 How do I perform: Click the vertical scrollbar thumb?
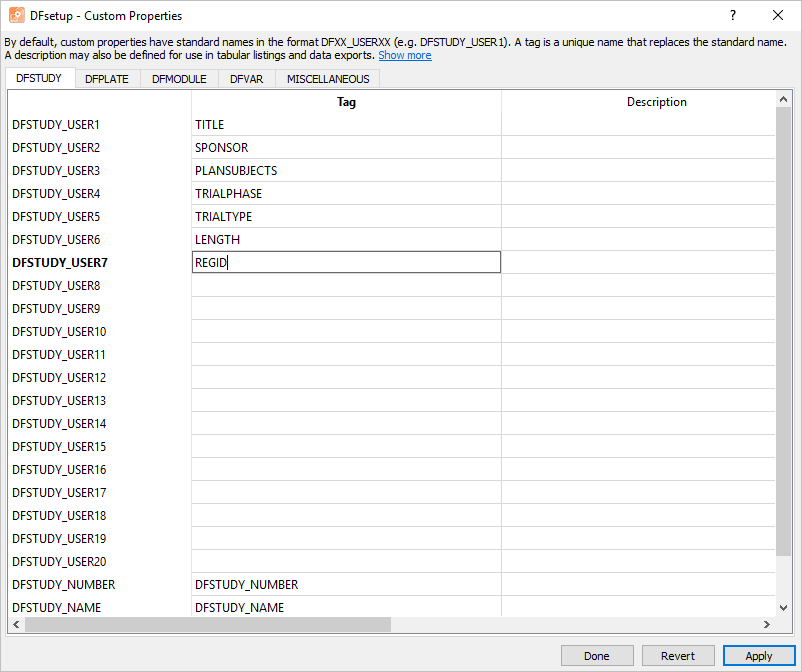tap(783, 331)
